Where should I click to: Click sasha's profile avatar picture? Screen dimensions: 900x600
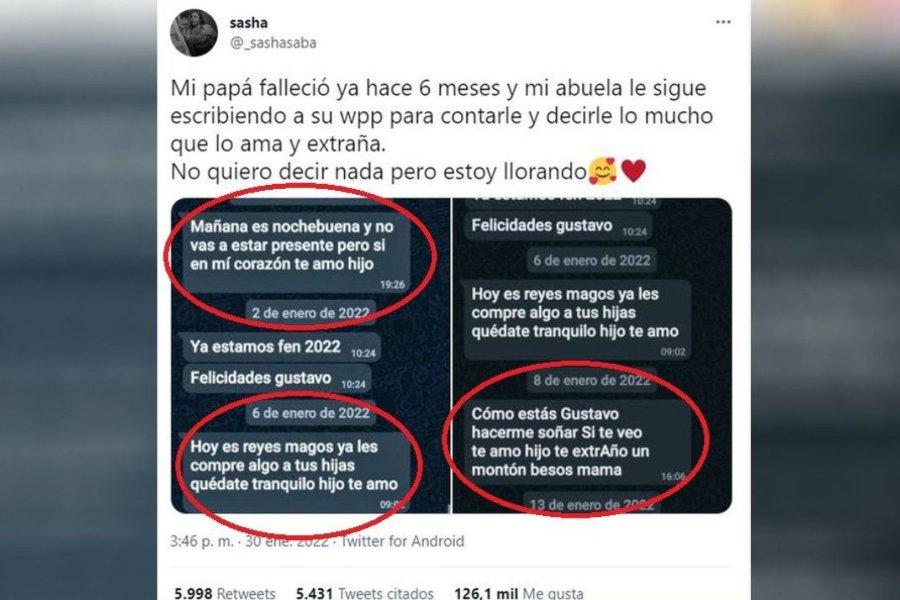[x=194, y=33]
